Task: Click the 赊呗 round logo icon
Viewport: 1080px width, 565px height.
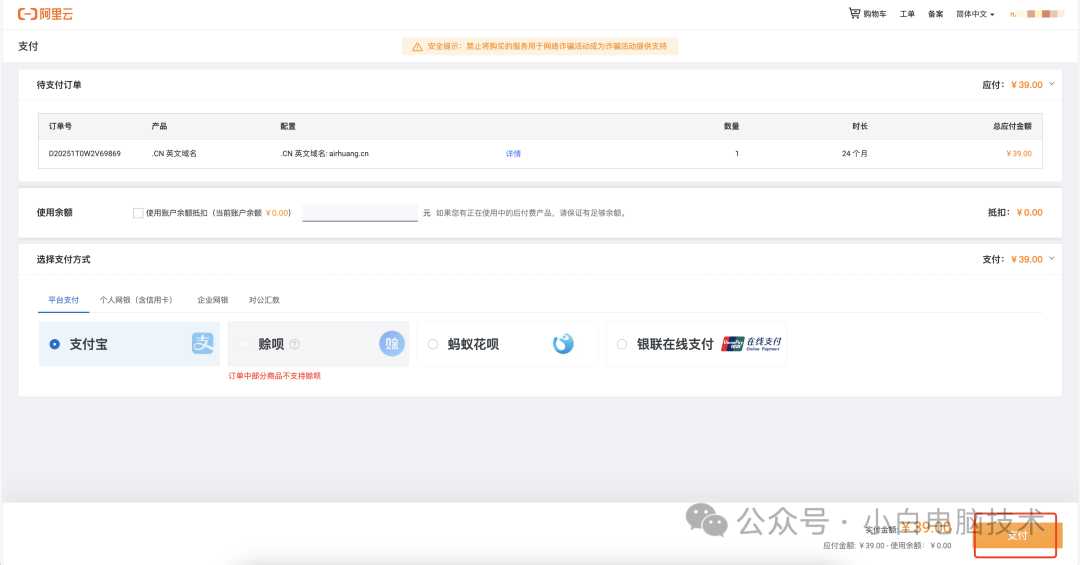Action: pos(392,343)
